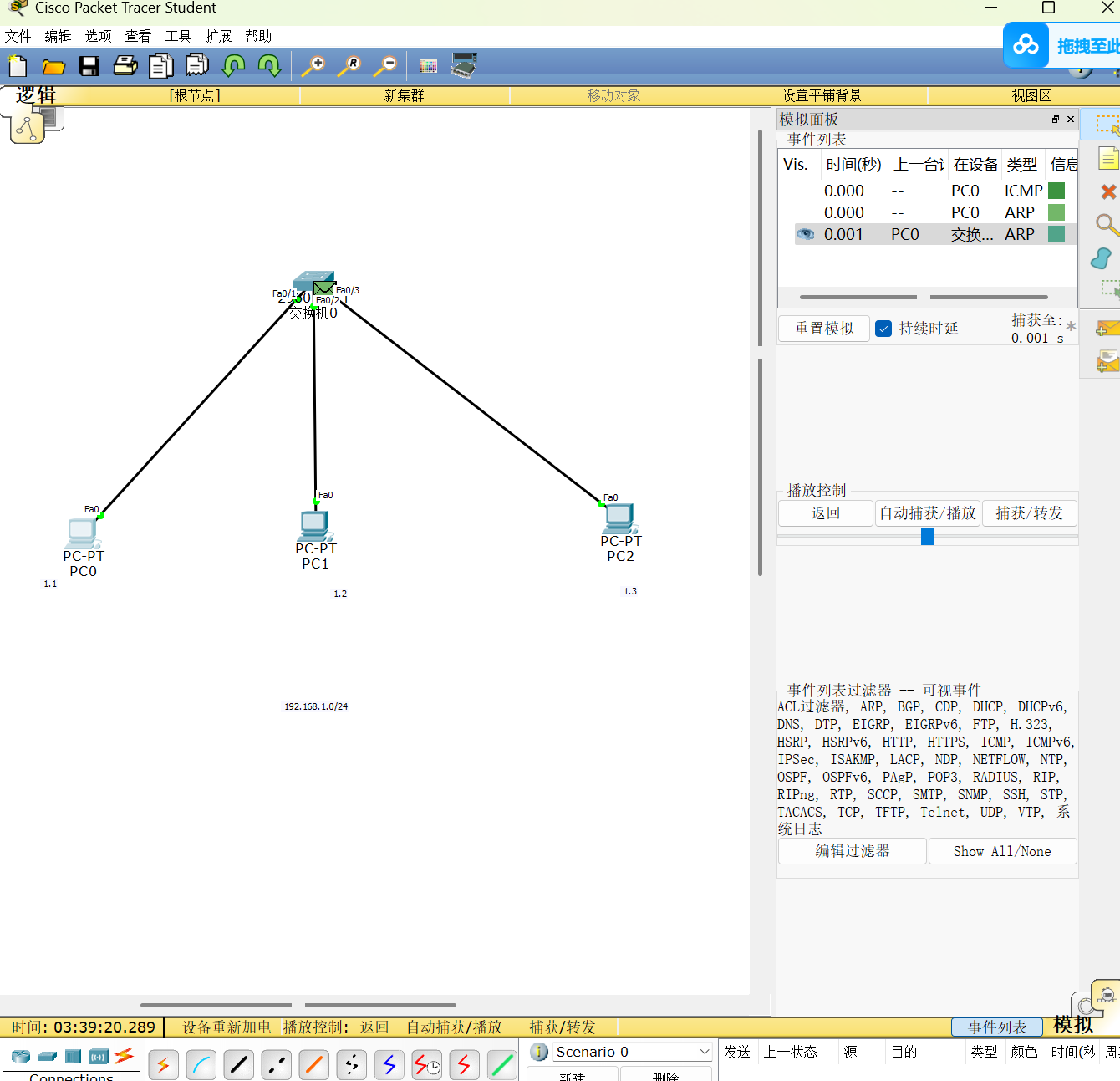Select the Place Note tool

(1108, 158)
